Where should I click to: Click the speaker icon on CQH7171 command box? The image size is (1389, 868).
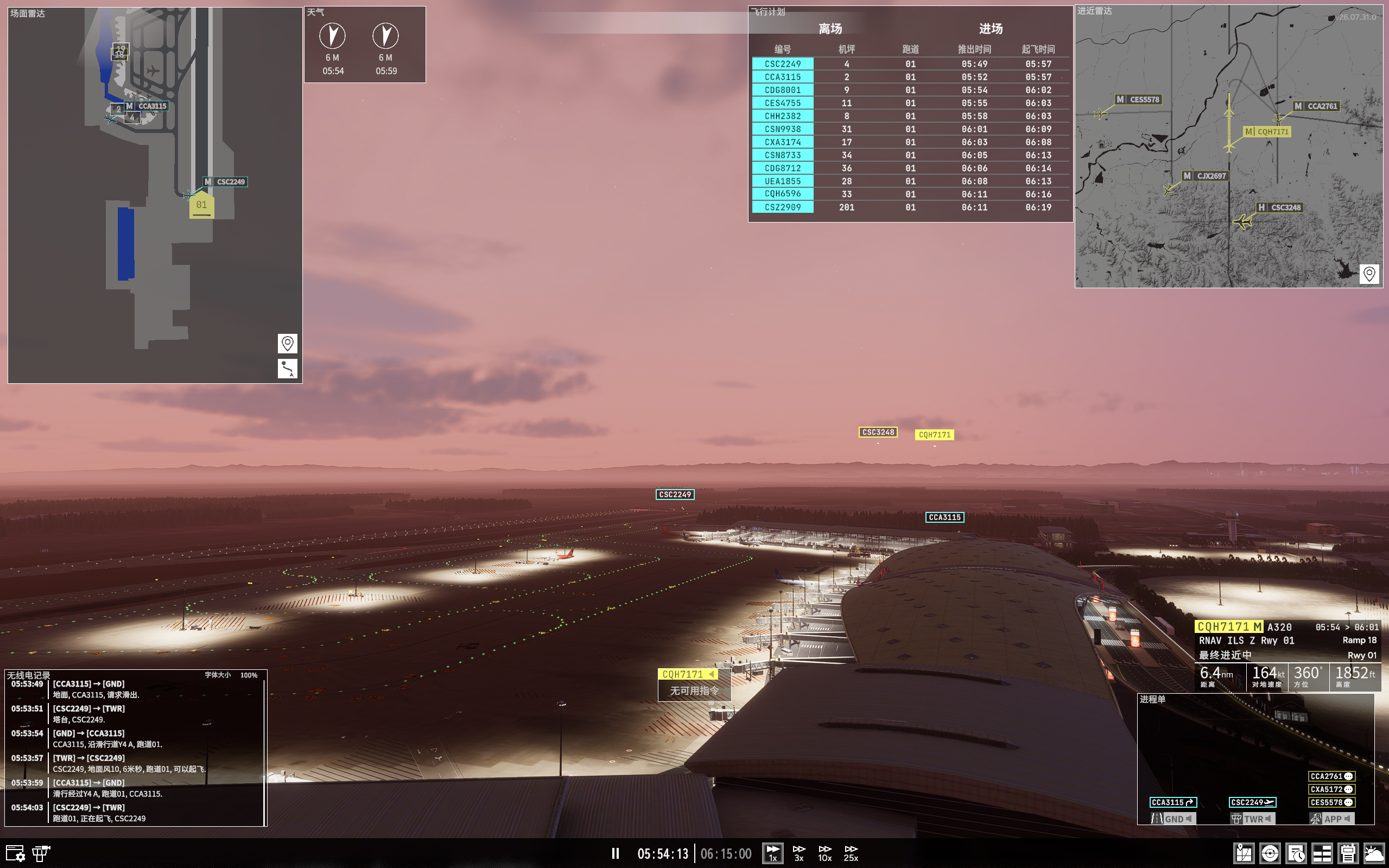tap(712, 675)
